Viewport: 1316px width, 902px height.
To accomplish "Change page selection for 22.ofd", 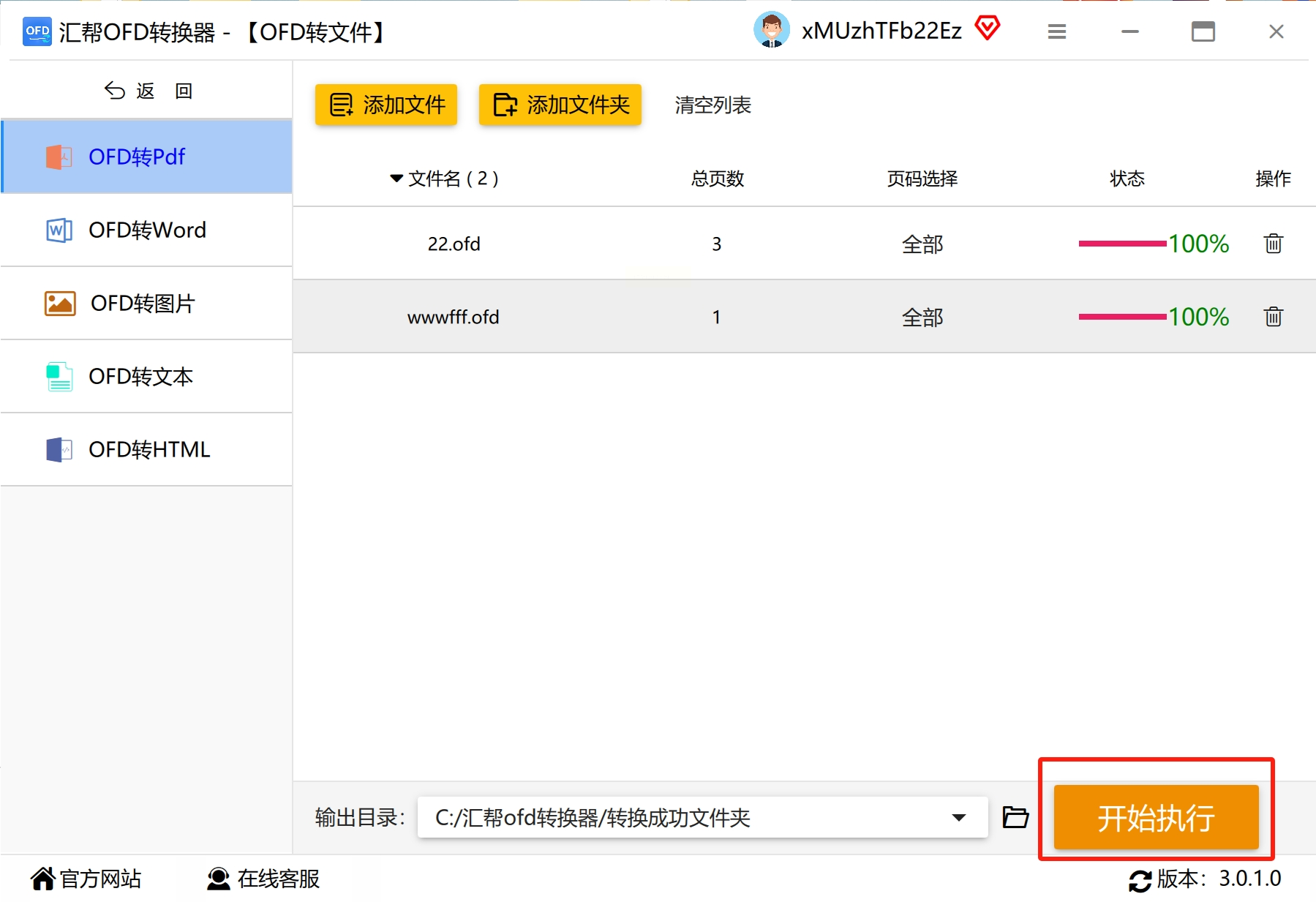I will click(x=922, y=244).
